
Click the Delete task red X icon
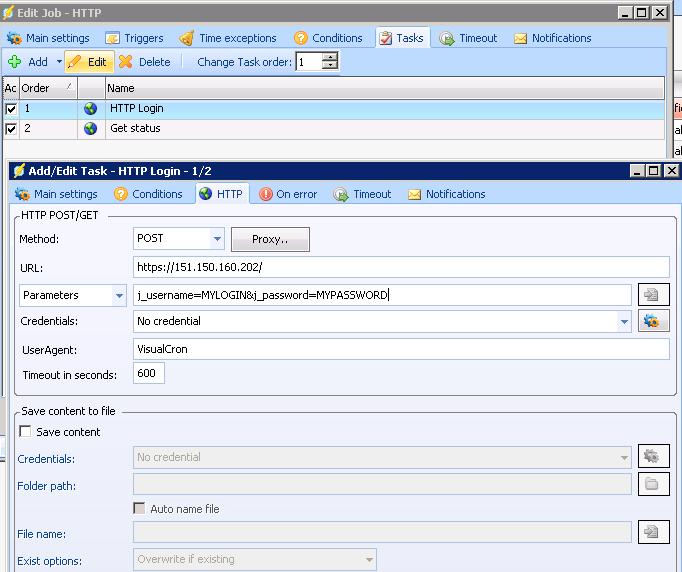(x=126, y=62)
